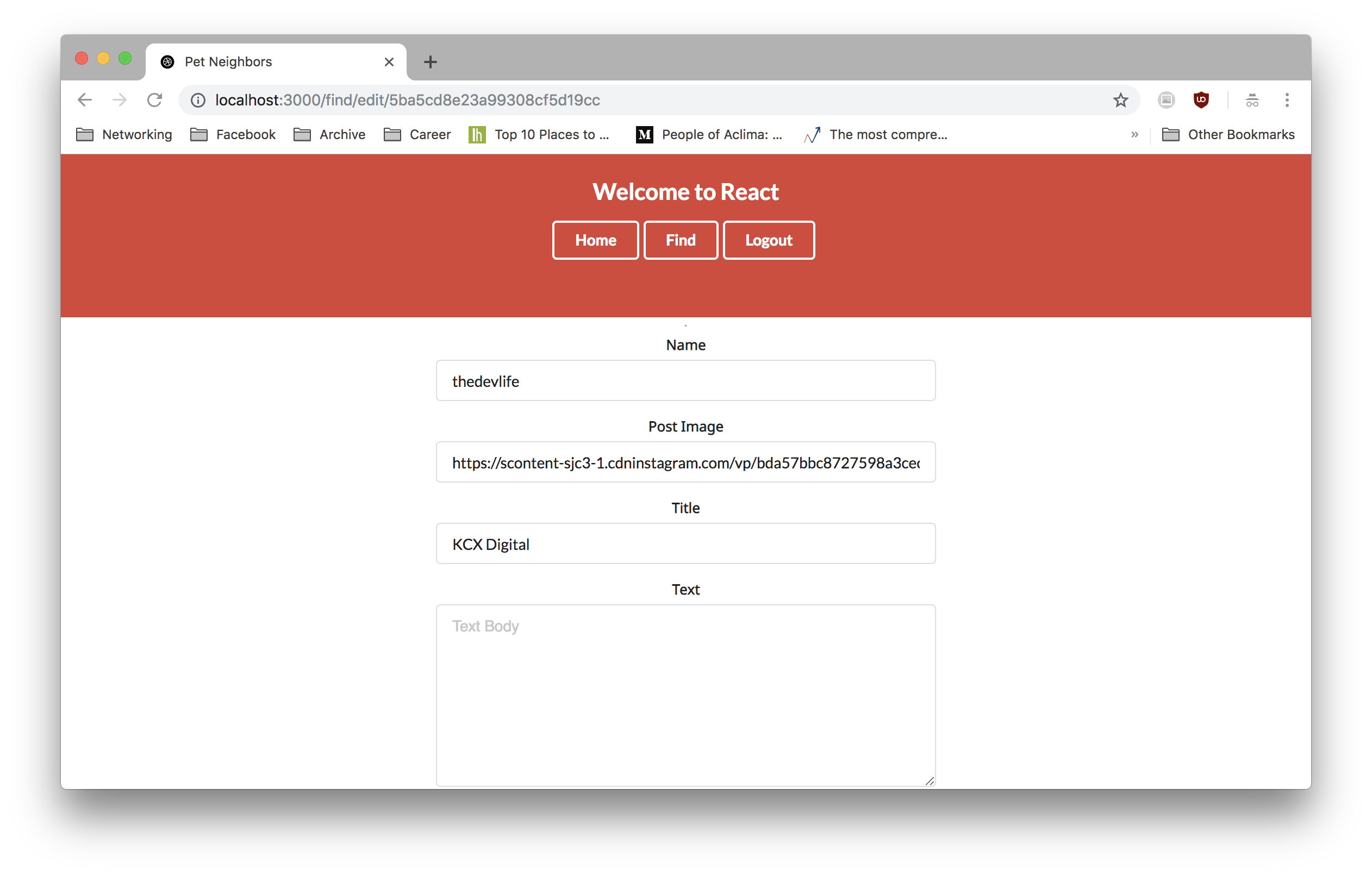Click the gray image extension icon
The width and height of the screenshot is (1372, 876).
coord(1167,100)
